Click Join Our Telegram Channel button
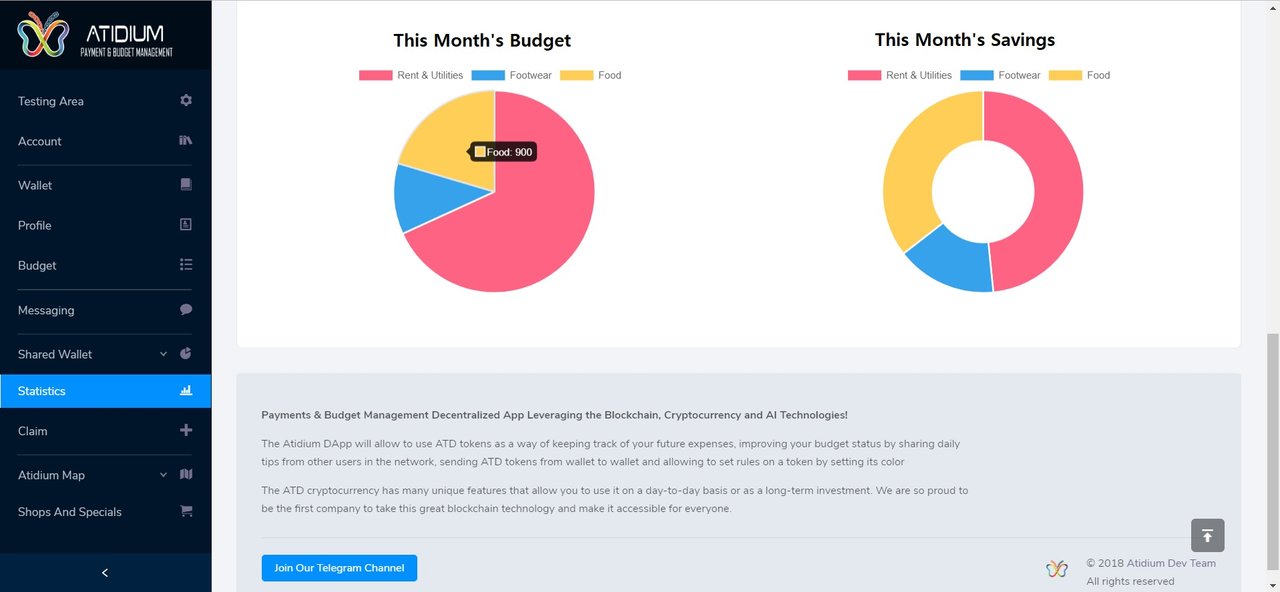This screenshot has width=1280, height=592. 339,568
